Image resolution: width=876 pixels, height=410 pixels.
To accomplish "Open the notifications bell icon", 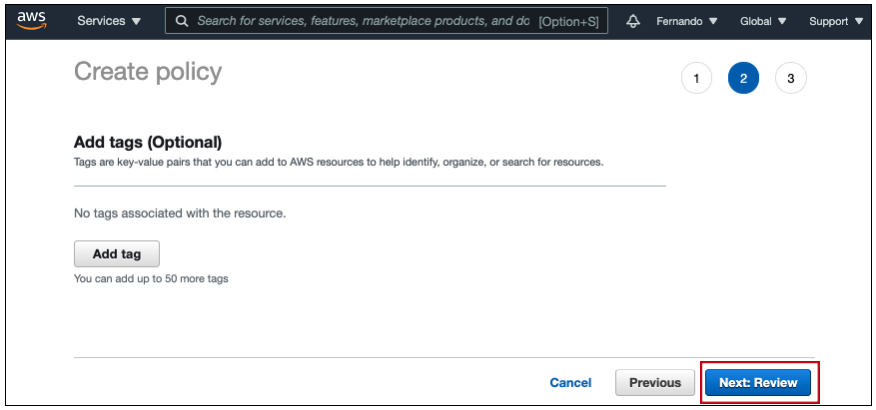I will [633, 21].
